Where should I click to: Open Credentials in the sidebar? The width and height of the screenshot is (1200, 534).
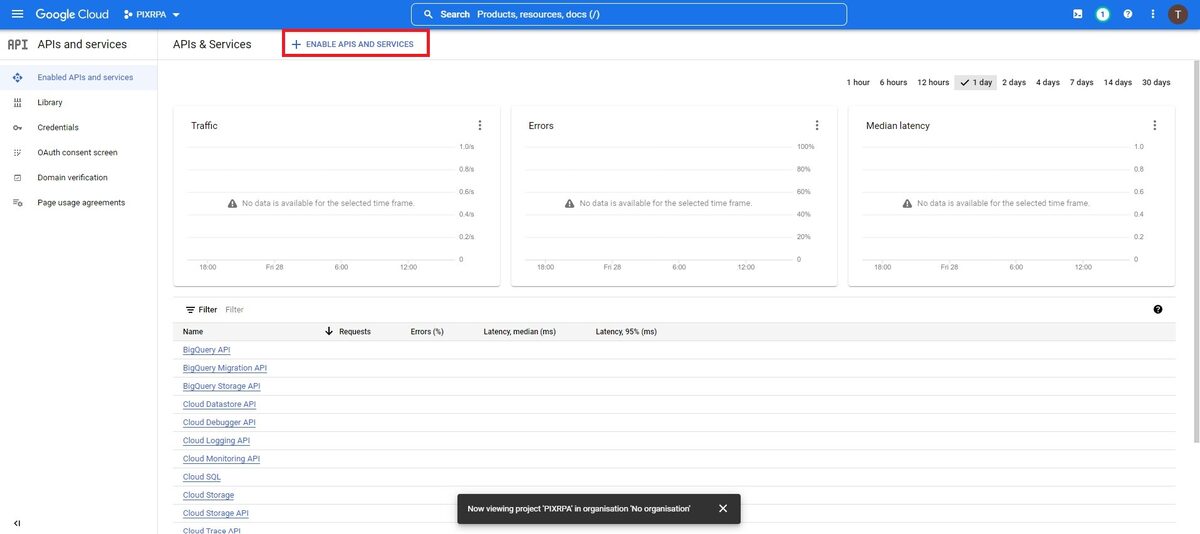[x=58, y=127]
